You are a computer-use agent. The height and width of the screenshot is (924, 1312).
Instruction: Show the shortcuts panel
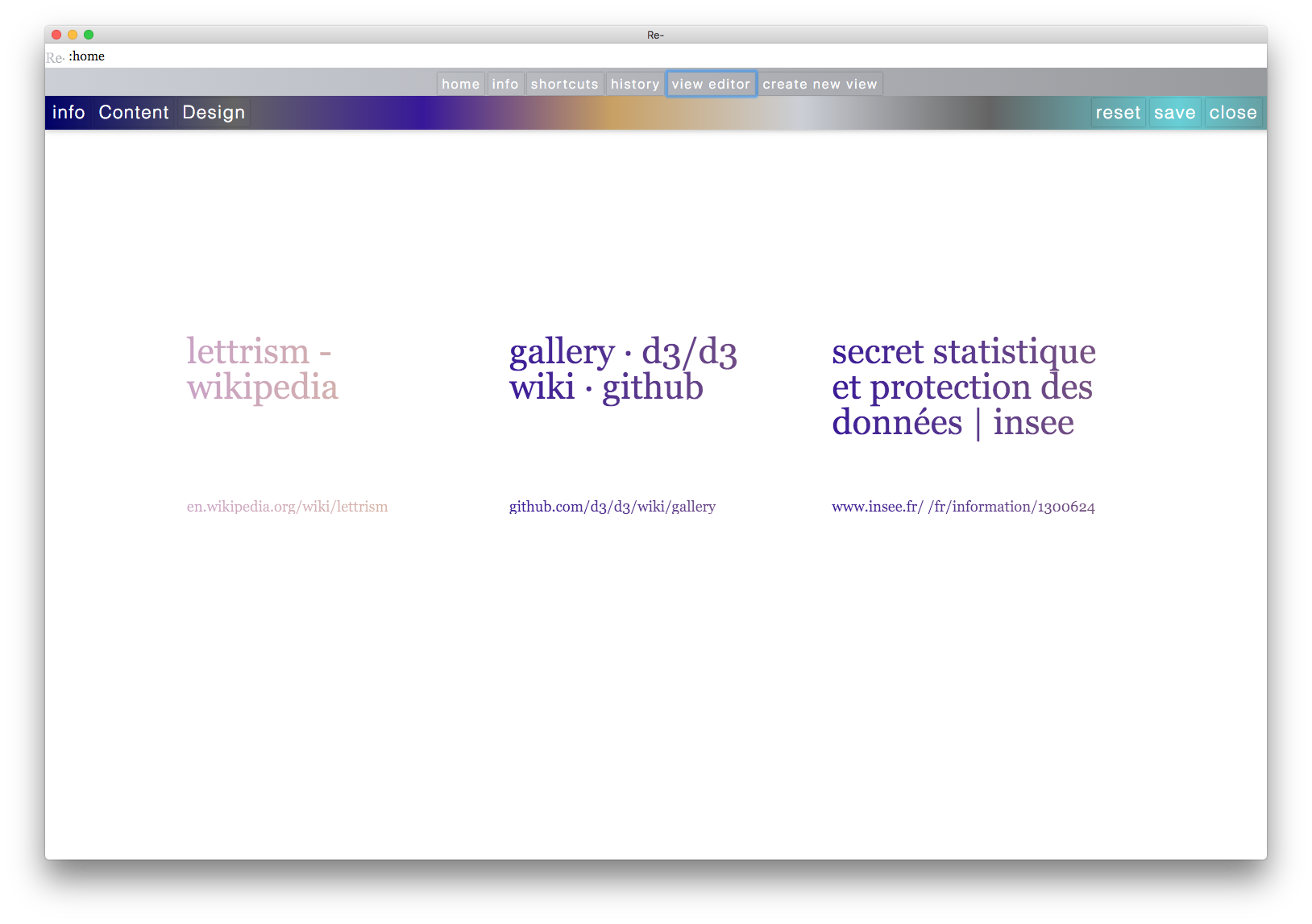(x=564, y=84)
